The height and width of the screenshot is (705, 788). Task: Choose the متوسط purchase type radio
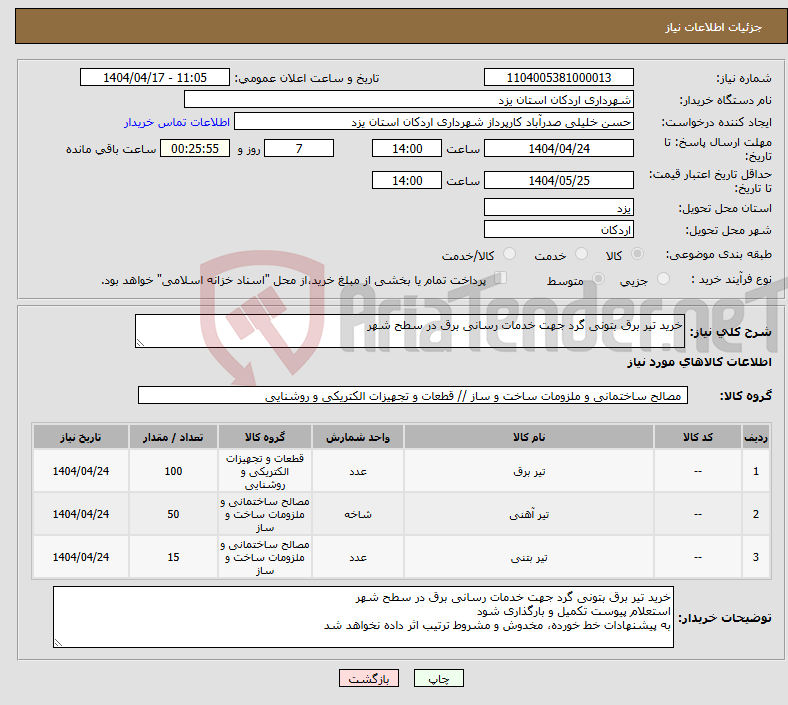598,278
